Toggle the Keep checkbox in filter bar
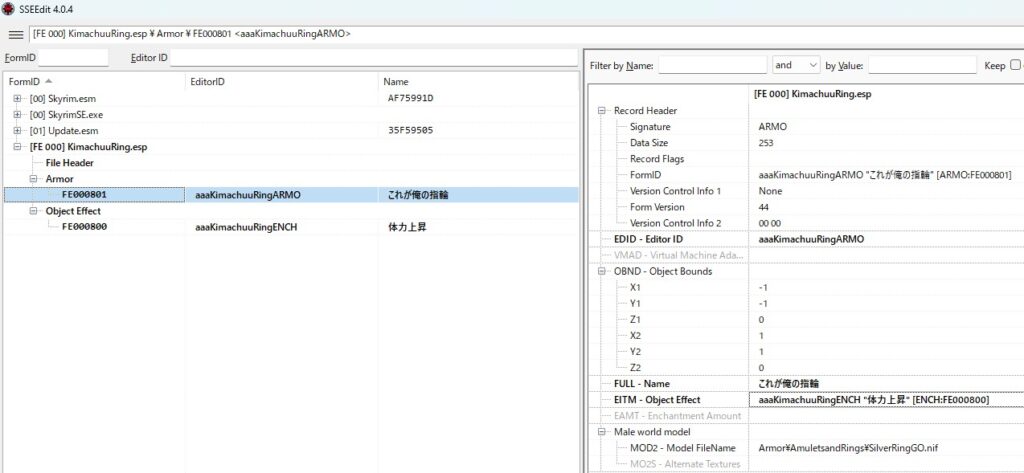 1016,65
